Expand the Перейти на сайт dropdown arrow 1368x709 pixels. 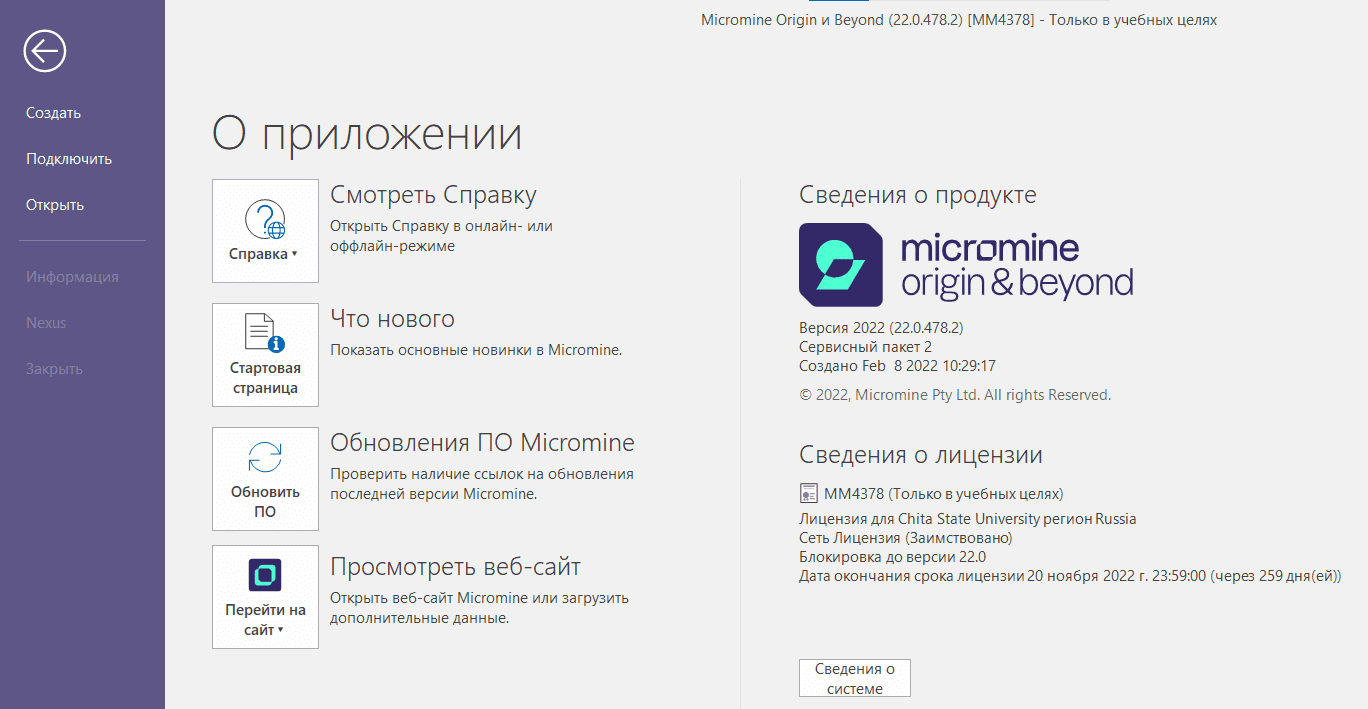pos(281,630)
